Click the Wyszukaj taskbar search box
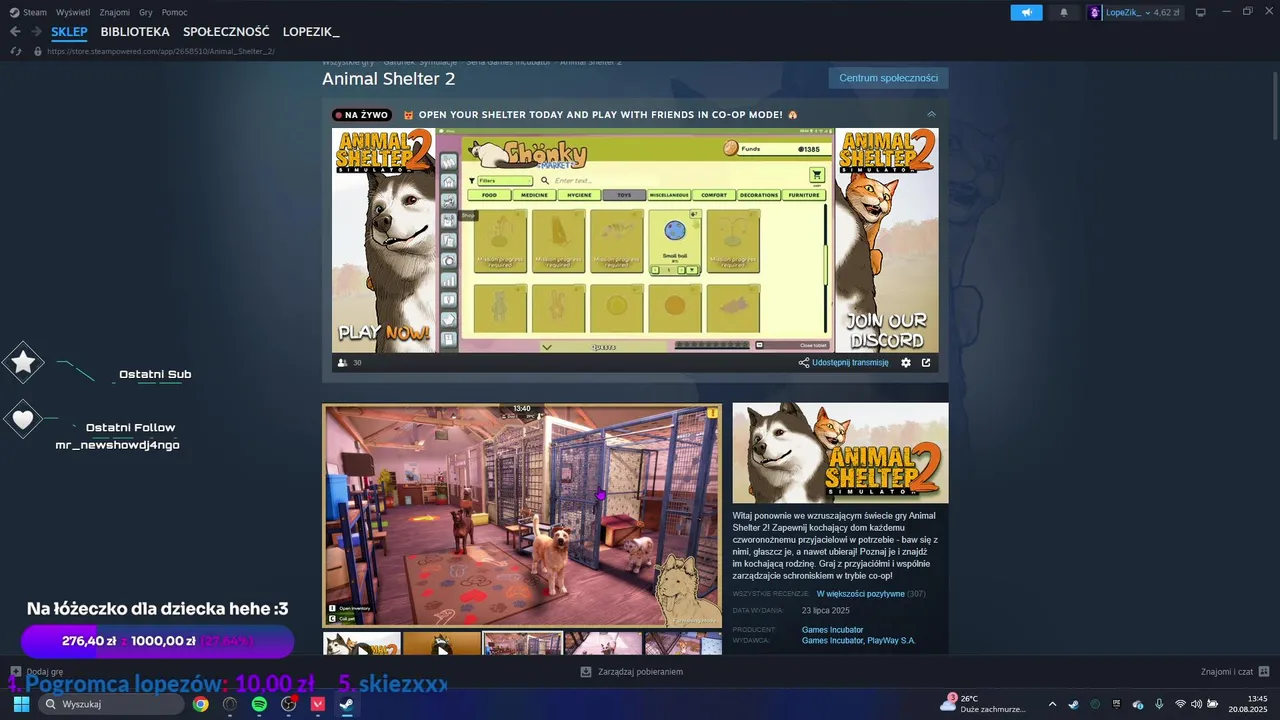The height and width of the screenshot is (720, 1280). [x=111, y=704]
